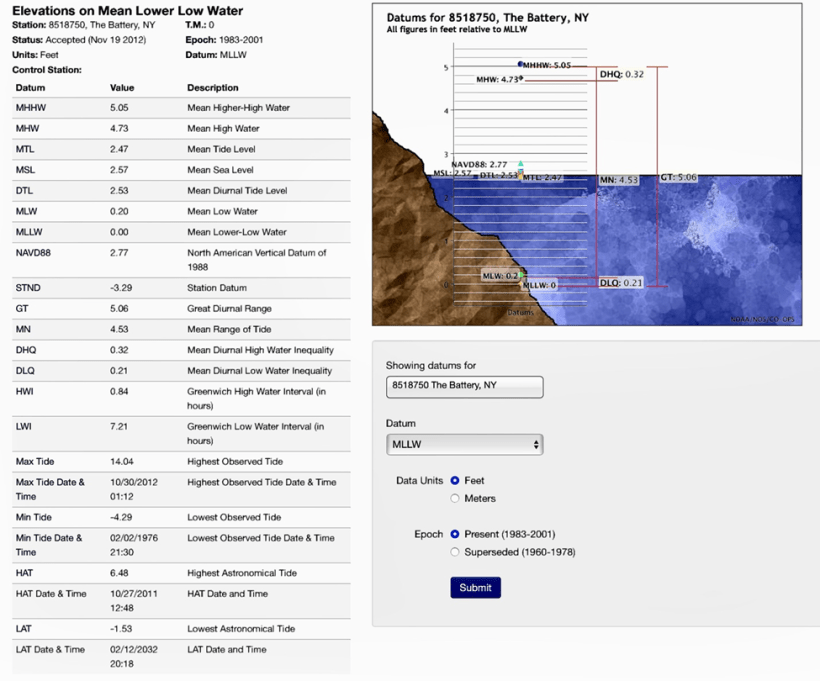This screenshot has height=681, width=820.
Task: Click the MTL 2.47 chart label
Action: [542, 178]
